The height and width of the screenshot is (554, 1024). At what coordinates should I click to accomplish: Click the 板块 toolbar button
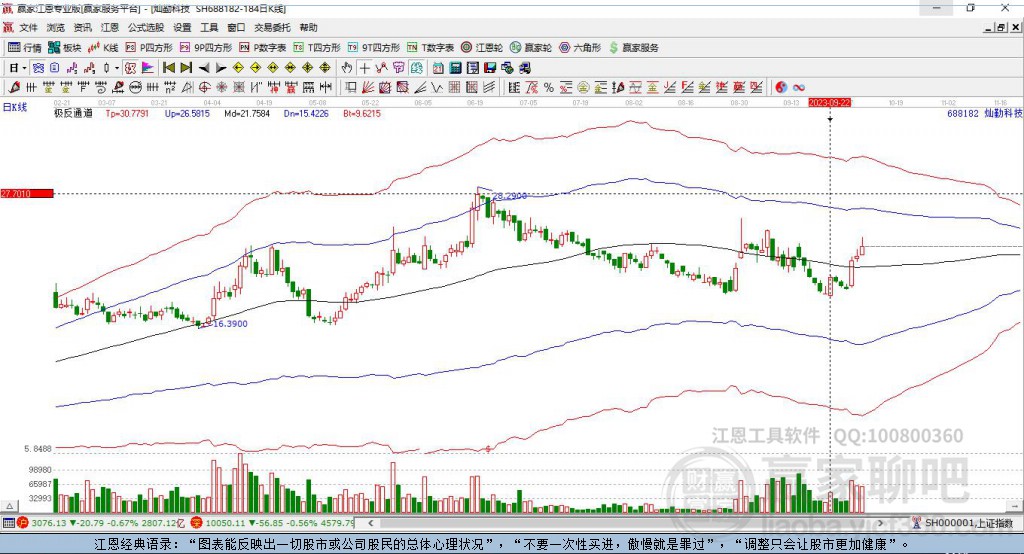pyautogui.click(x=65, y=48)
